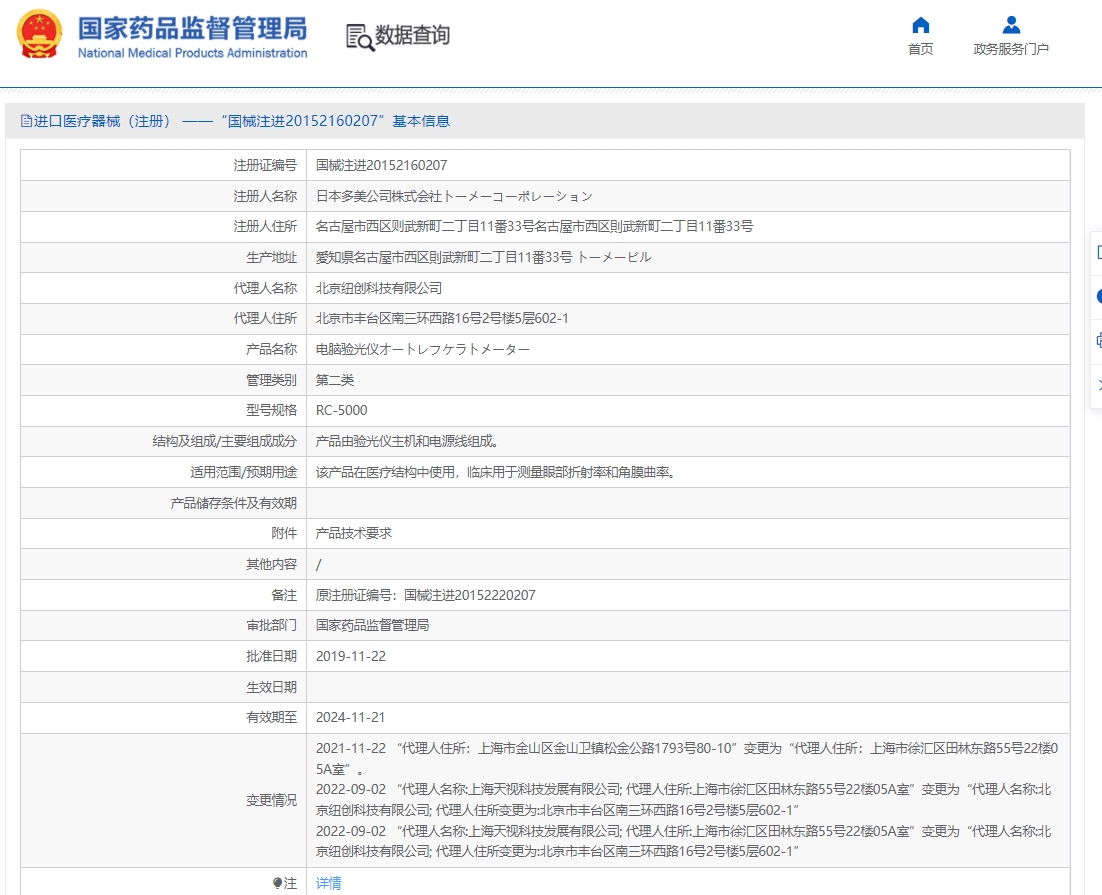Click the 2021-11-22 change record entry
Viewport: 1102px width, 895px height.
[x=687, y=759]
